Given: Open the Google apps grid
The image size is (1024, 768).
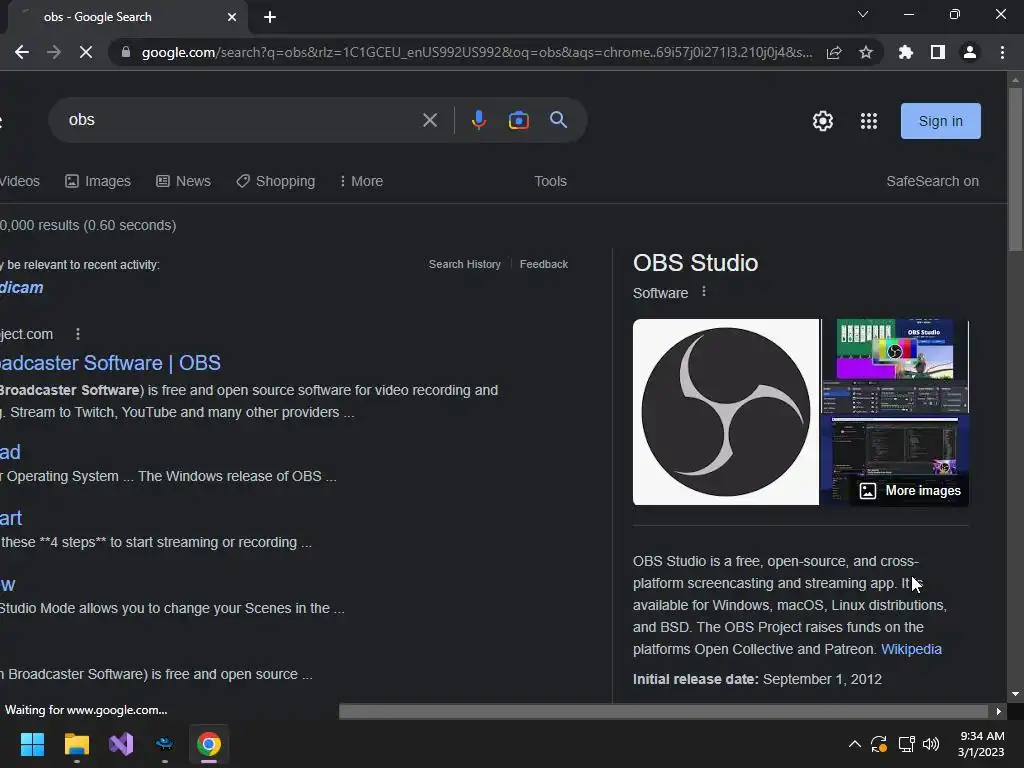Looking at the screenshot, I should click(869, 121).
